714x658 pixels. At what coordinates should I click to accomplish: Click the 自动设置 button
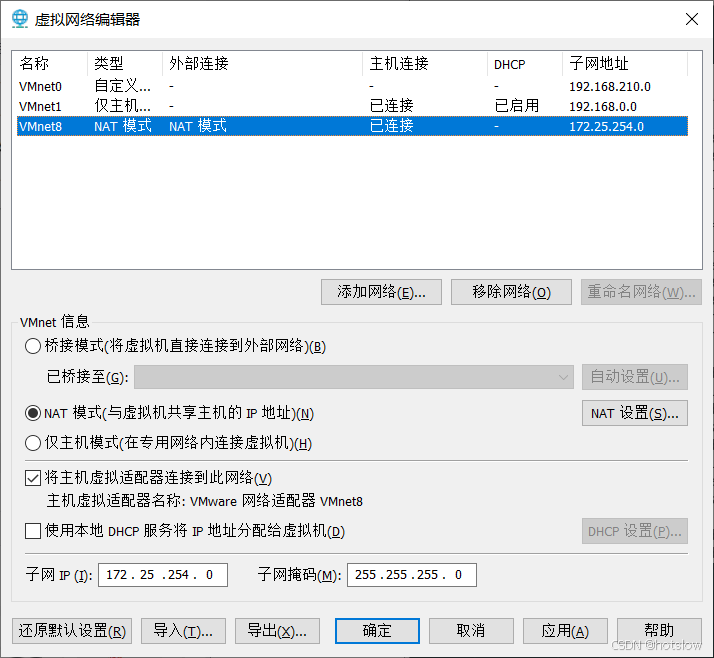tap(635, 377)
